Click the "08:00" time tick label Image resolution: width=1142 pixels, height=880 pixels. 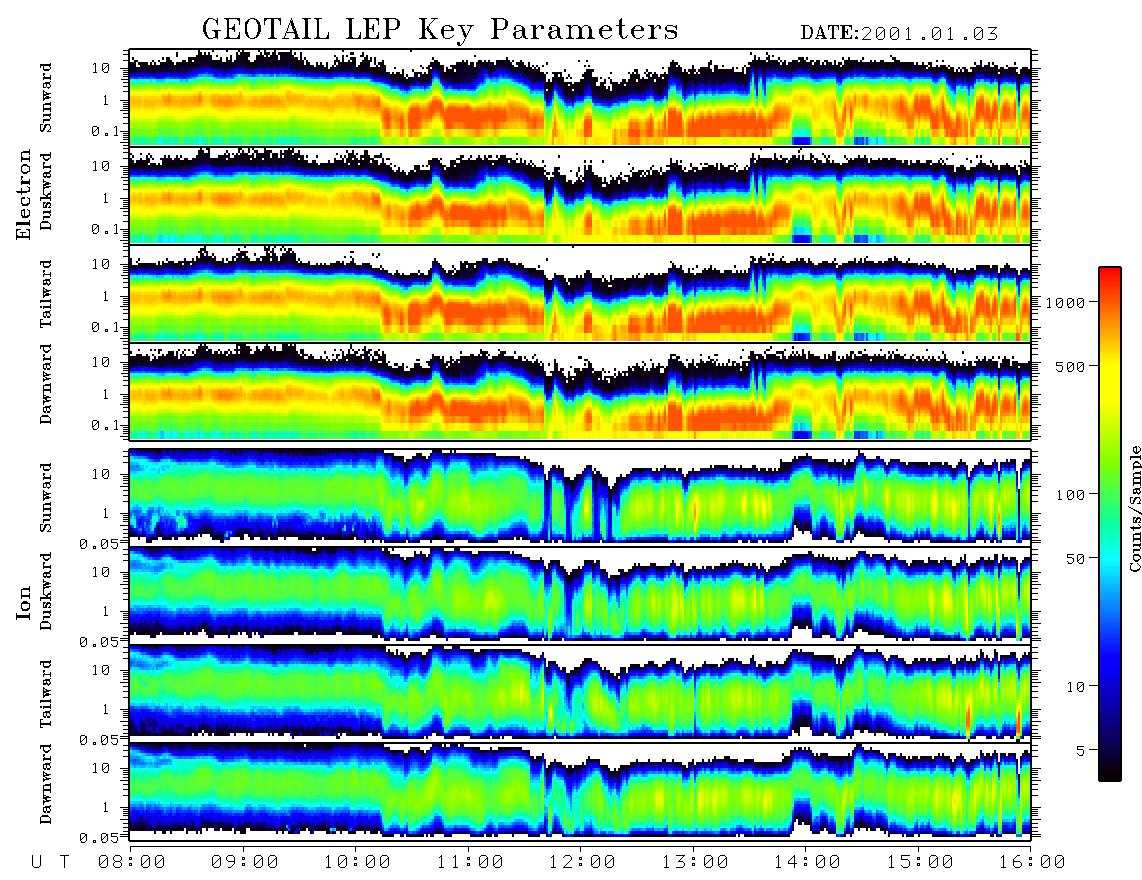132,863
